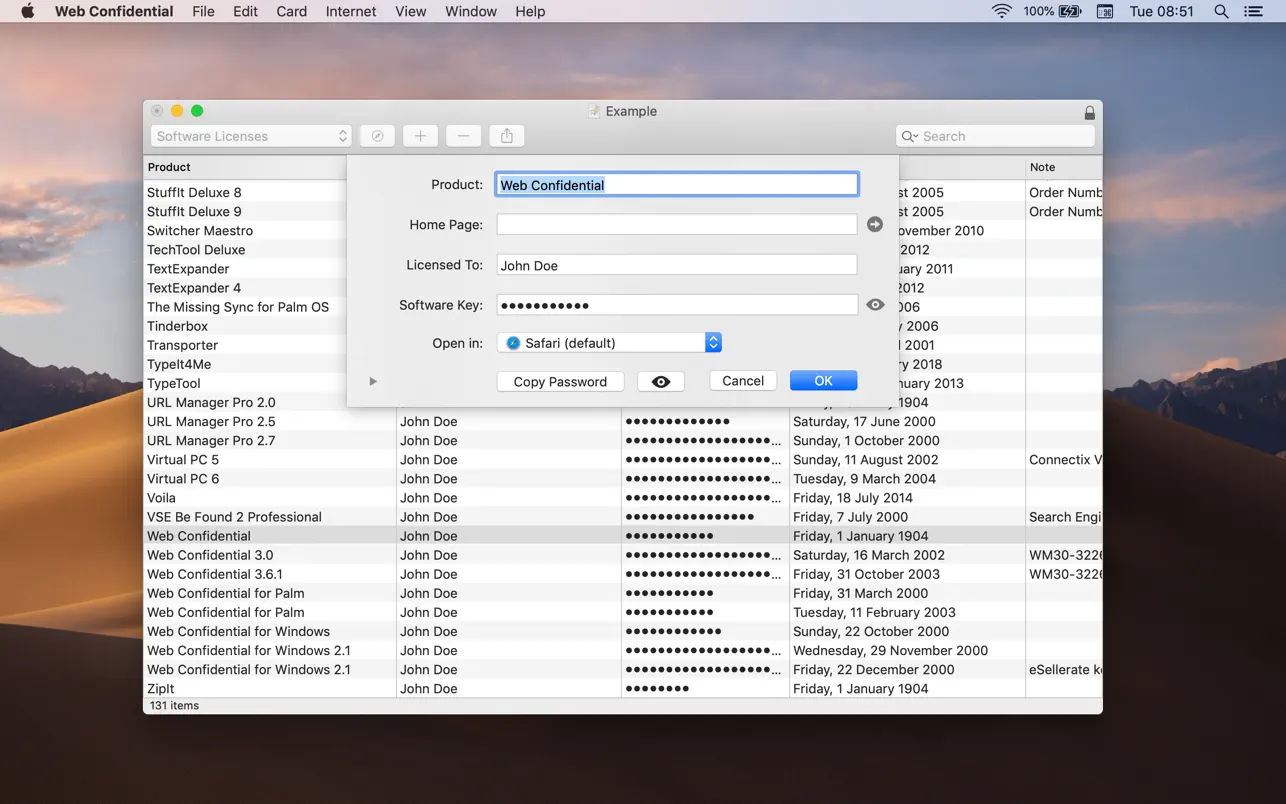
Task: Click the Cancel button
Action: (x=743, y=381)
